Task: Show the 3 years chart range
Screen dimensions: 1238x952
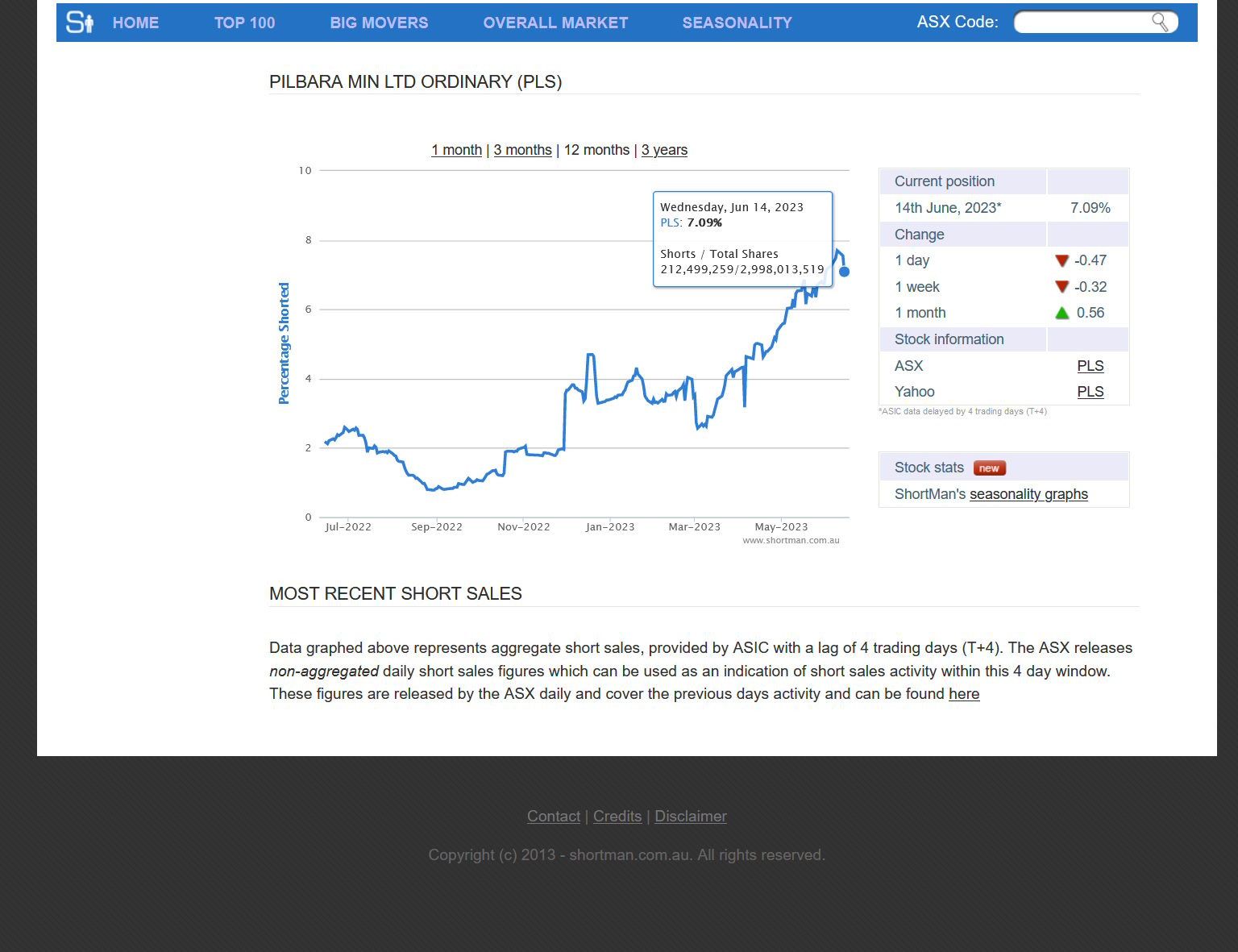Action: (x=664, y=150)
